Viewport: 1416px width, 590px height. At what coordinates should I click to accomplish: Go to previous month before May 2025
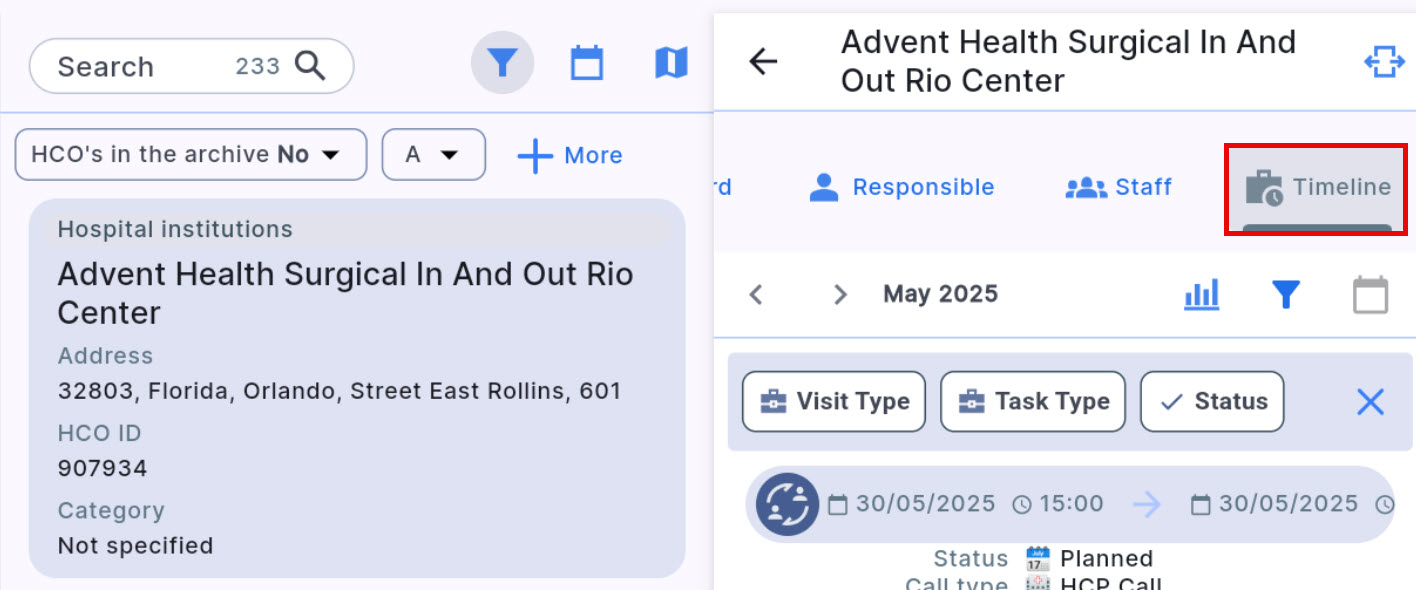(x=757, y=294)
